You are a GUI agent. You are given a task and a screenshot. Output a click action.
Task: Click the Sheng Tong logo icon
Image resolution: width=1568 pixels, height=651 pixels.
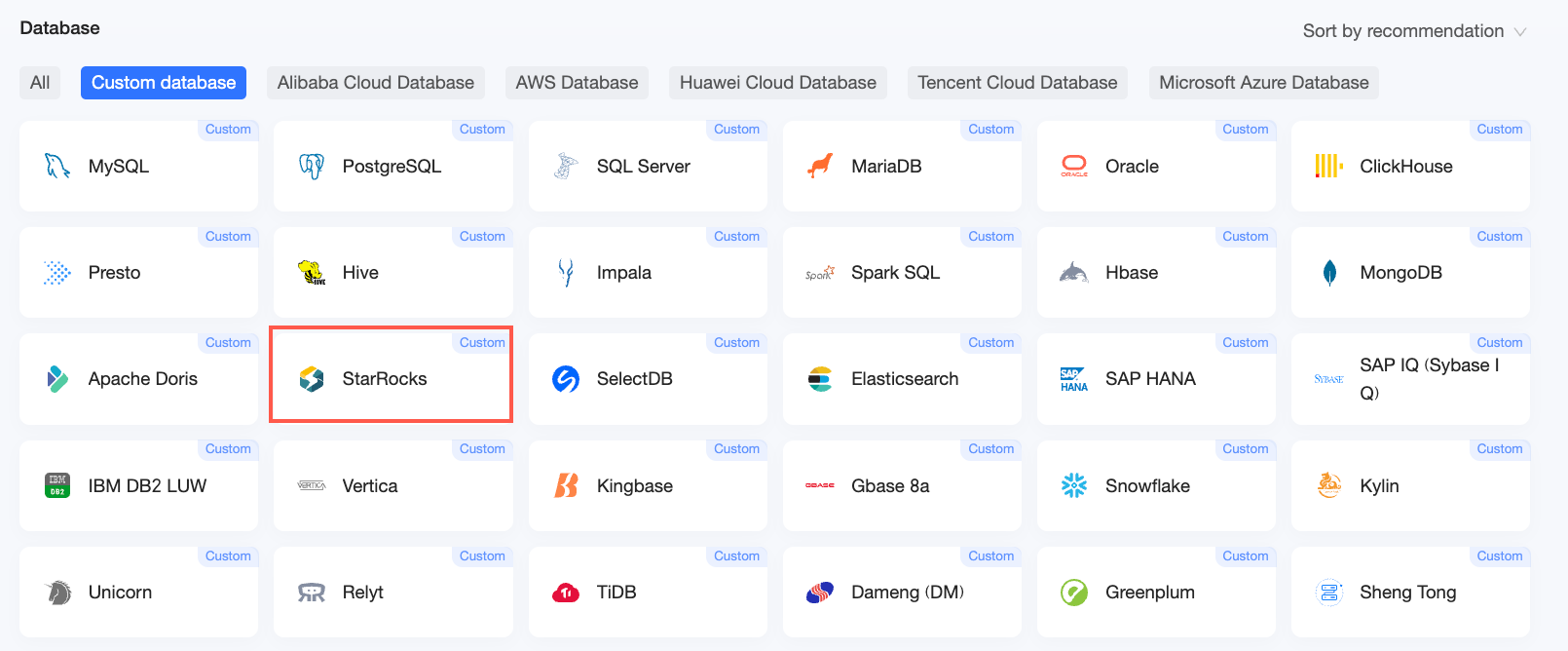1328,593
